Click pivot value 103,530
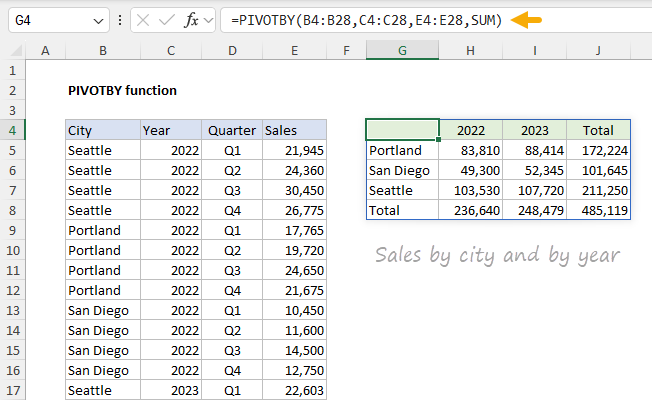Viewport: 652px width, 400px height. tap(471, 190)
